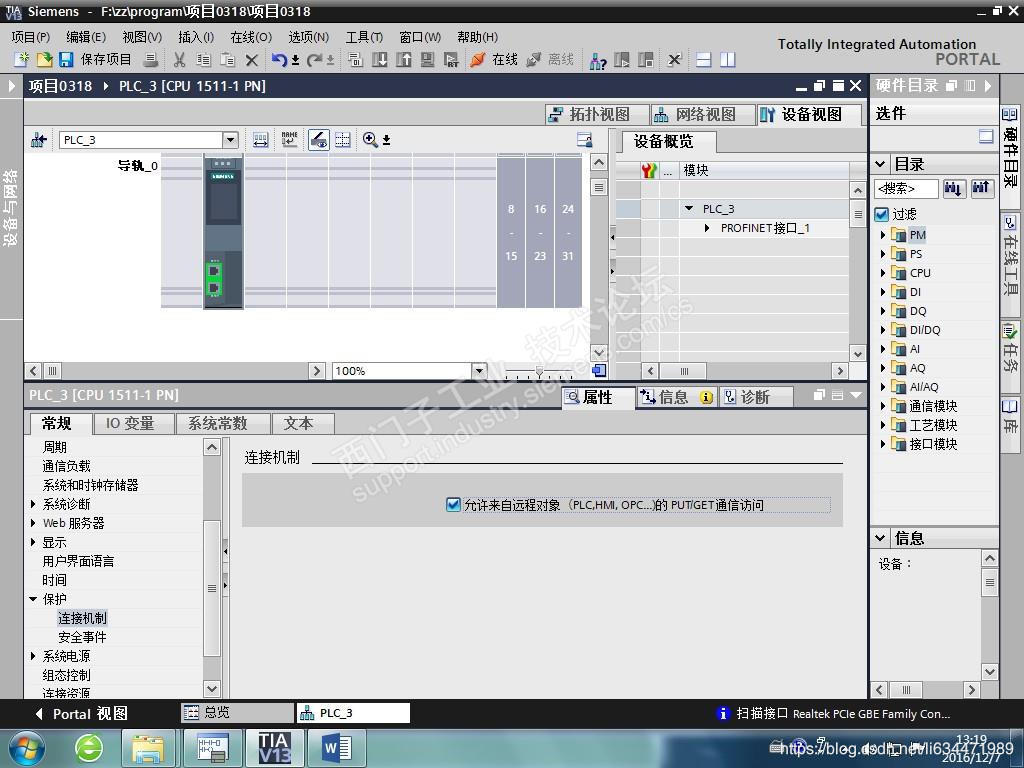
Task: Expand the 系统电源 tree node
Action: [33, 656]
